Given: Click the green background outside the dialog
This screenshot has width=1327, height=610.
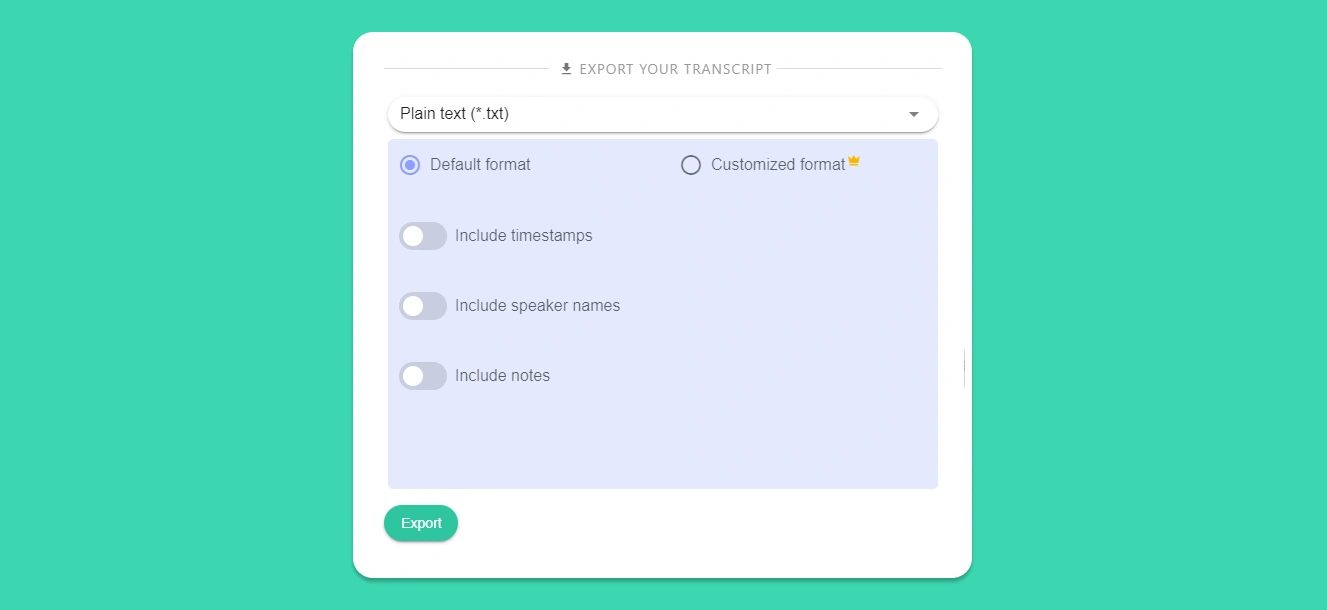Looking at the screenshot, I should [170, 300].
